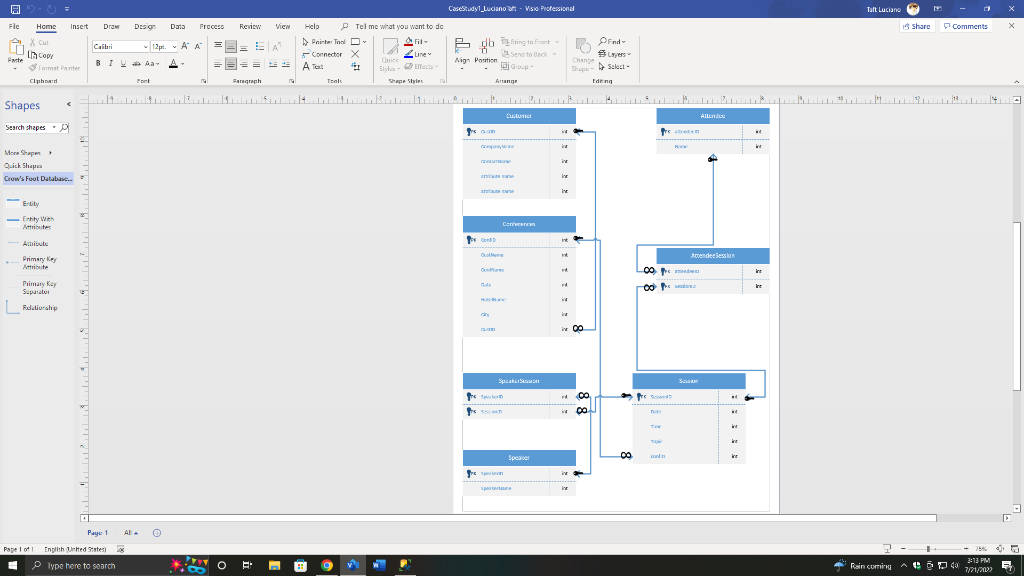Toggle macro recording icon in status bar
This screenshot has height=576, width=1024.
(120, 549)
